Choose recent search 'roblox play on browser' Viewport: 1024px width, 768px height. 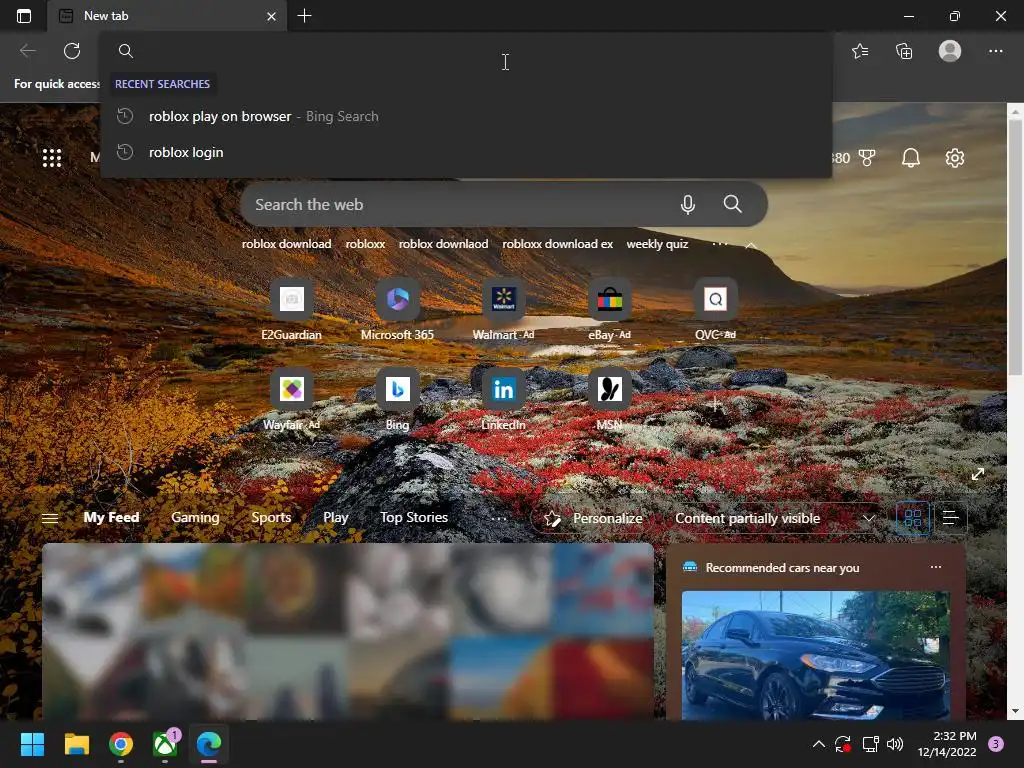pos(466,116)
